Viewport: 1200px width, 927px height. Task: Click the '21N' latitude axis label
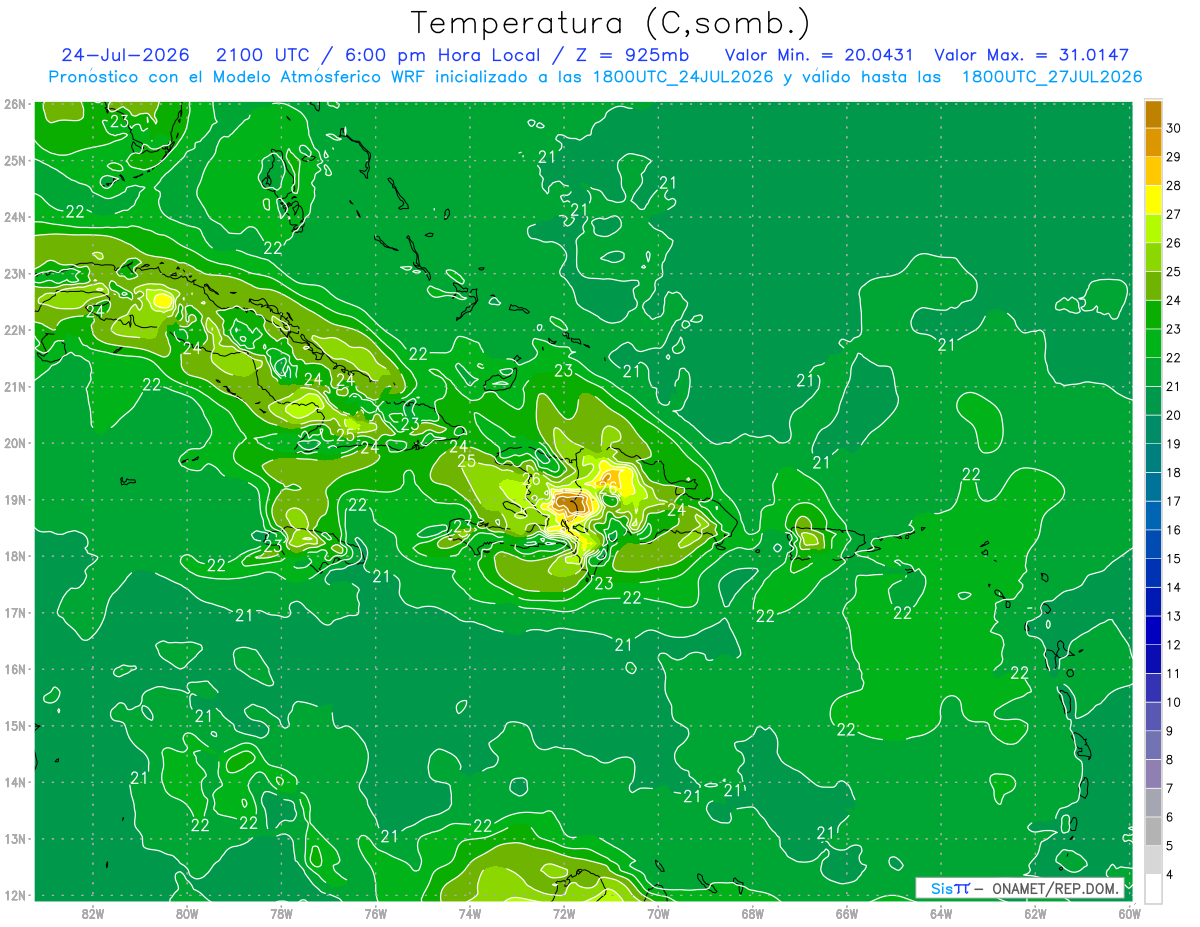pos(15,387)
